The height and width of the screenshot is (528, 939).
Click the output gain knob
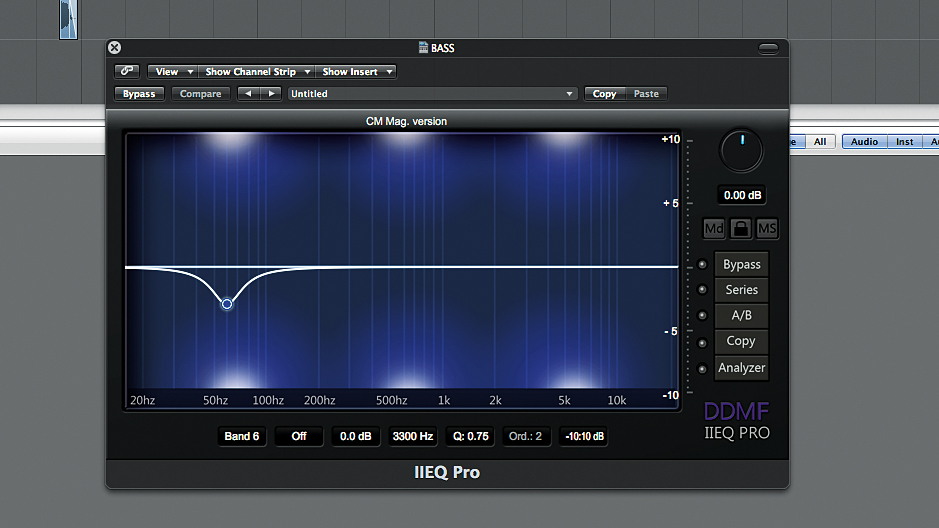(x=741, y=150)
